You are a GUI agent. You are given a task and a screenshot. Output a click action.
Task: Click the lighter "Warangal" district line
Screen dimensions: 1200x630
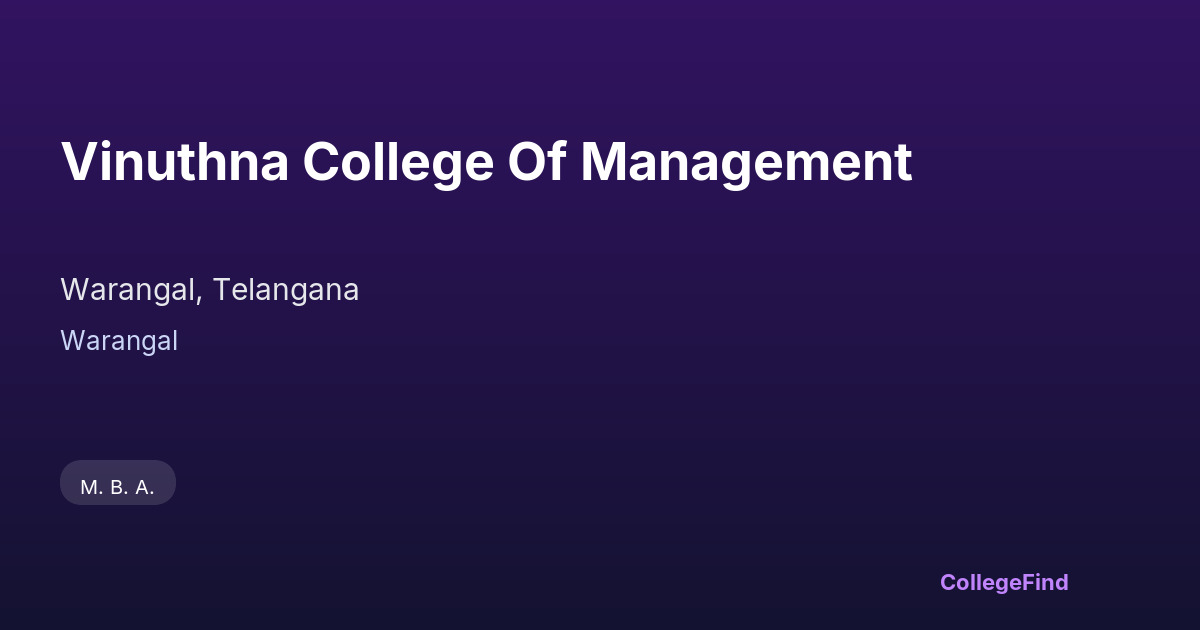pos(119,341)
